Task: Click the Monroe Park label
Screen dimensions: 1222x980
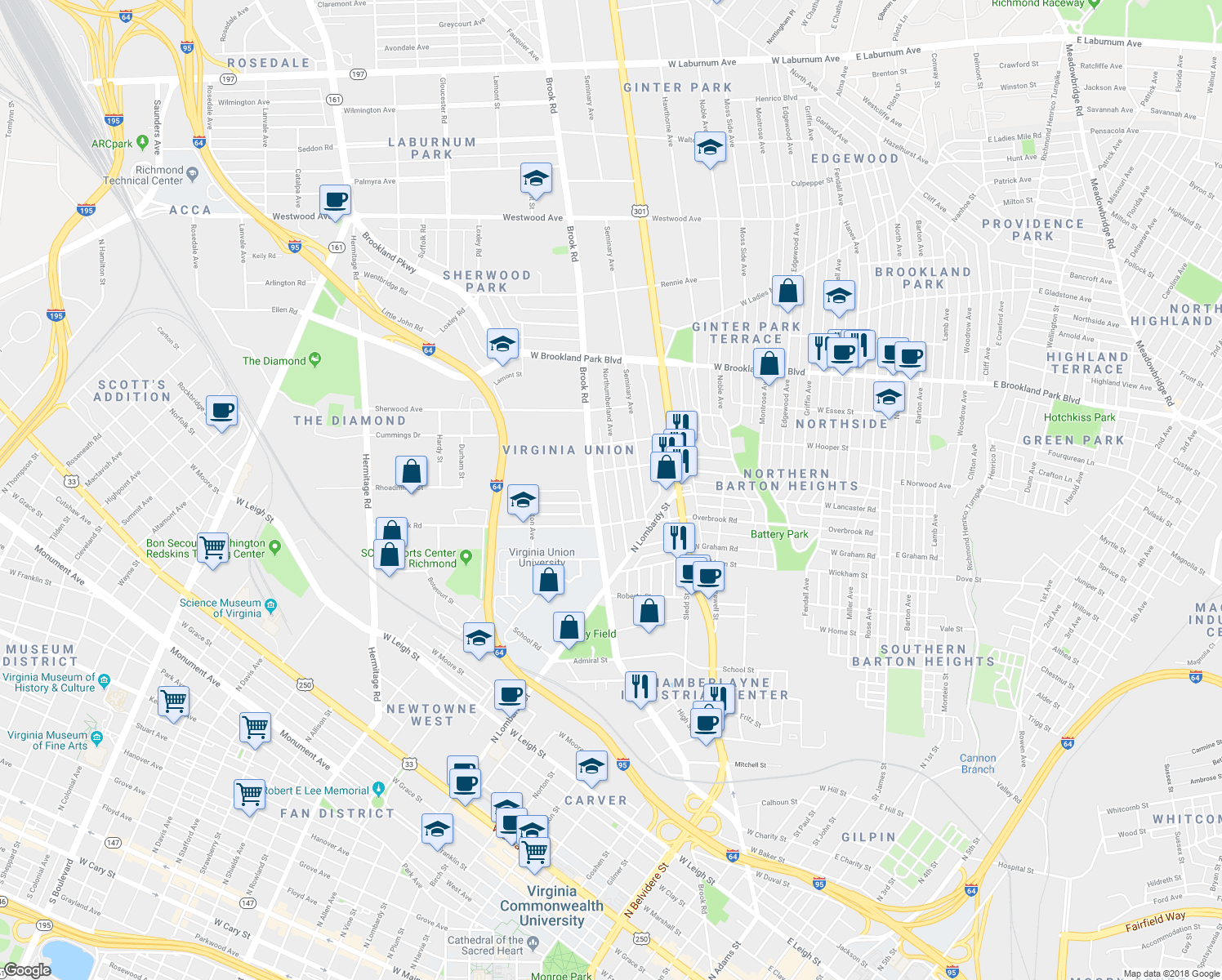Action: click(x=561, y=976)
